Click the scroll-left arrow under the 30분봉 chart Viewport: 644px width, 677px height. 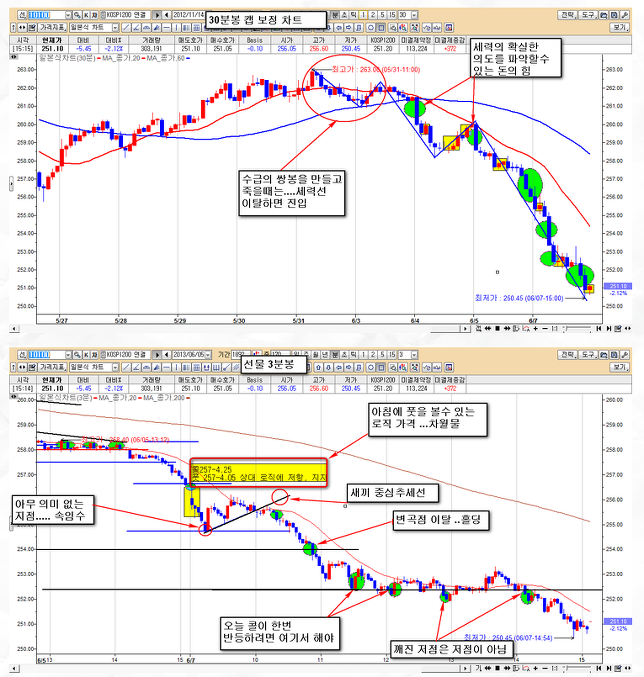tap(14, 329)
